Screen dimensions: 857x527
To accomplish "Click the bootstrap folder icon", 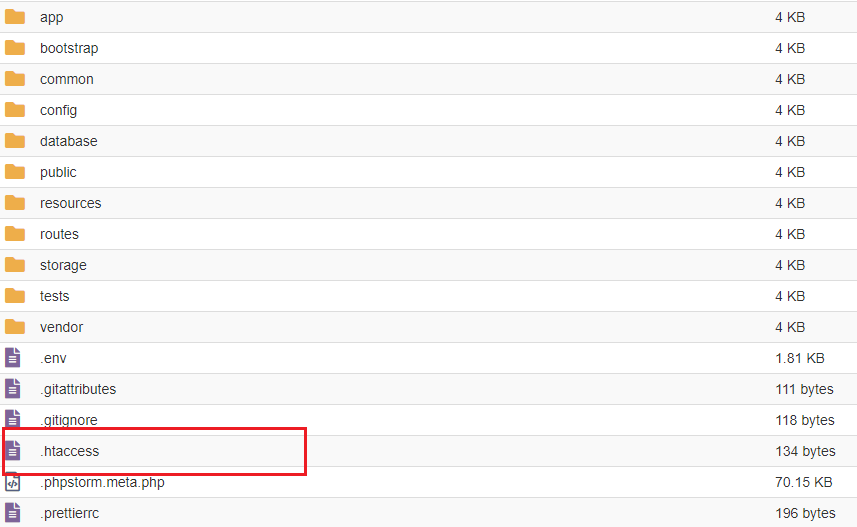I will pos(15,48).
